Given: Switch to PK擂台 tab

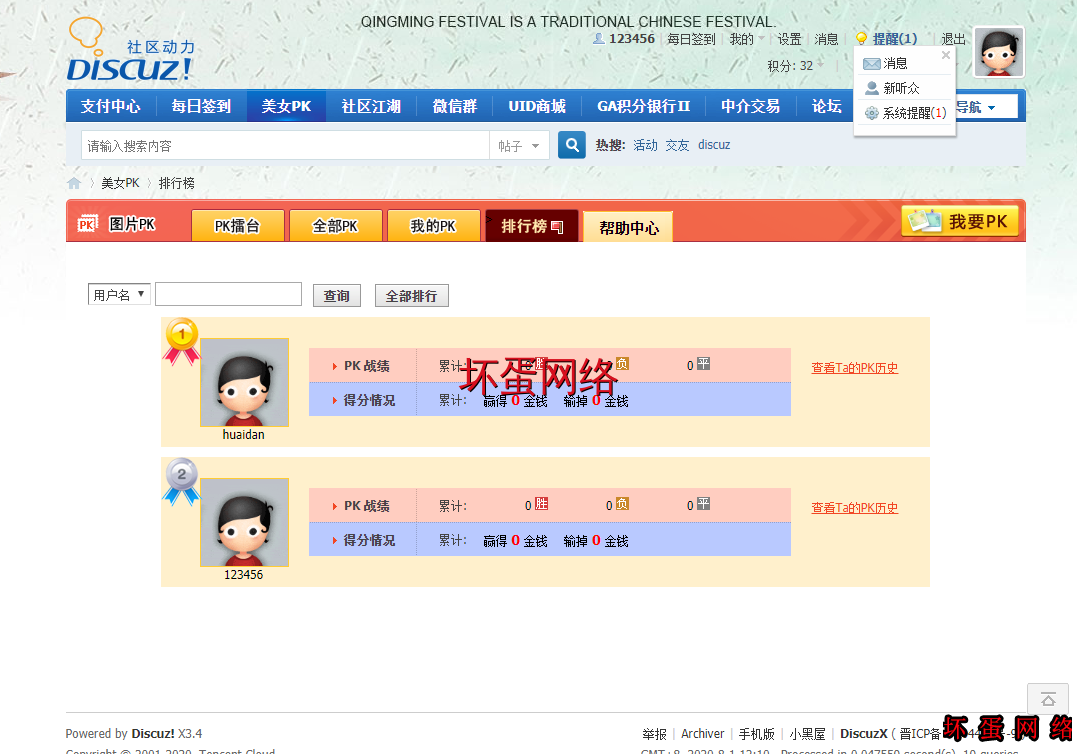Looking at the screenshot, I should point(238,226).
